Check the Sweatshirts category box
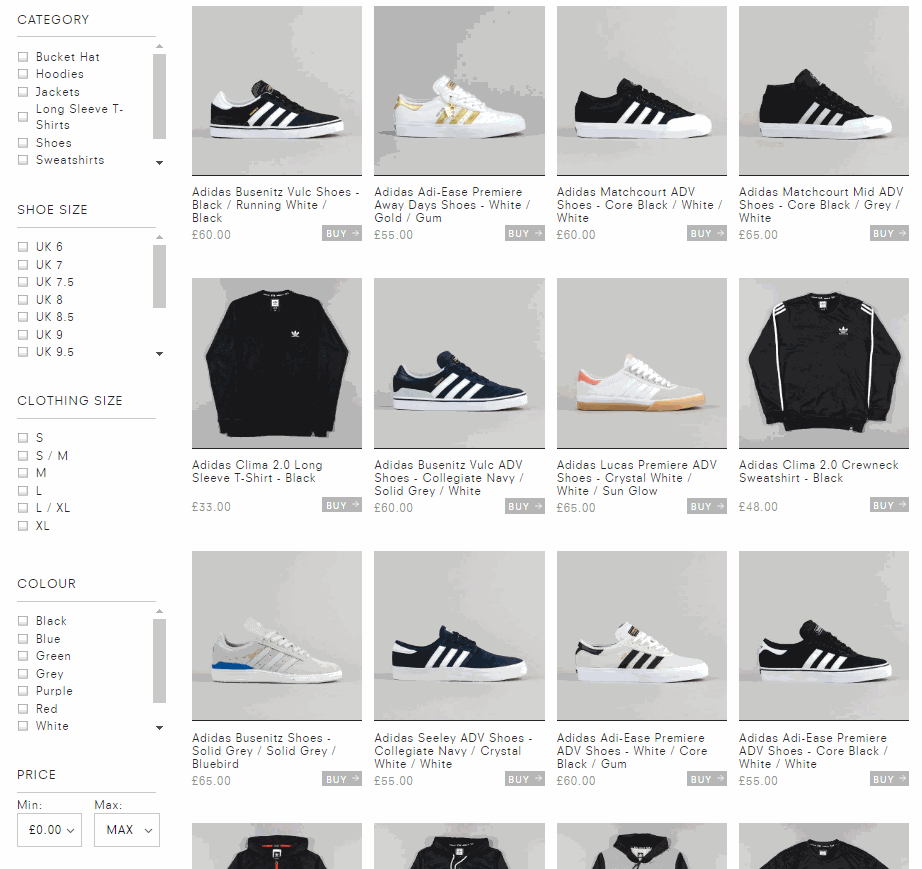Image resolution: width=922 pixels, height=869 pixels. 23,160
